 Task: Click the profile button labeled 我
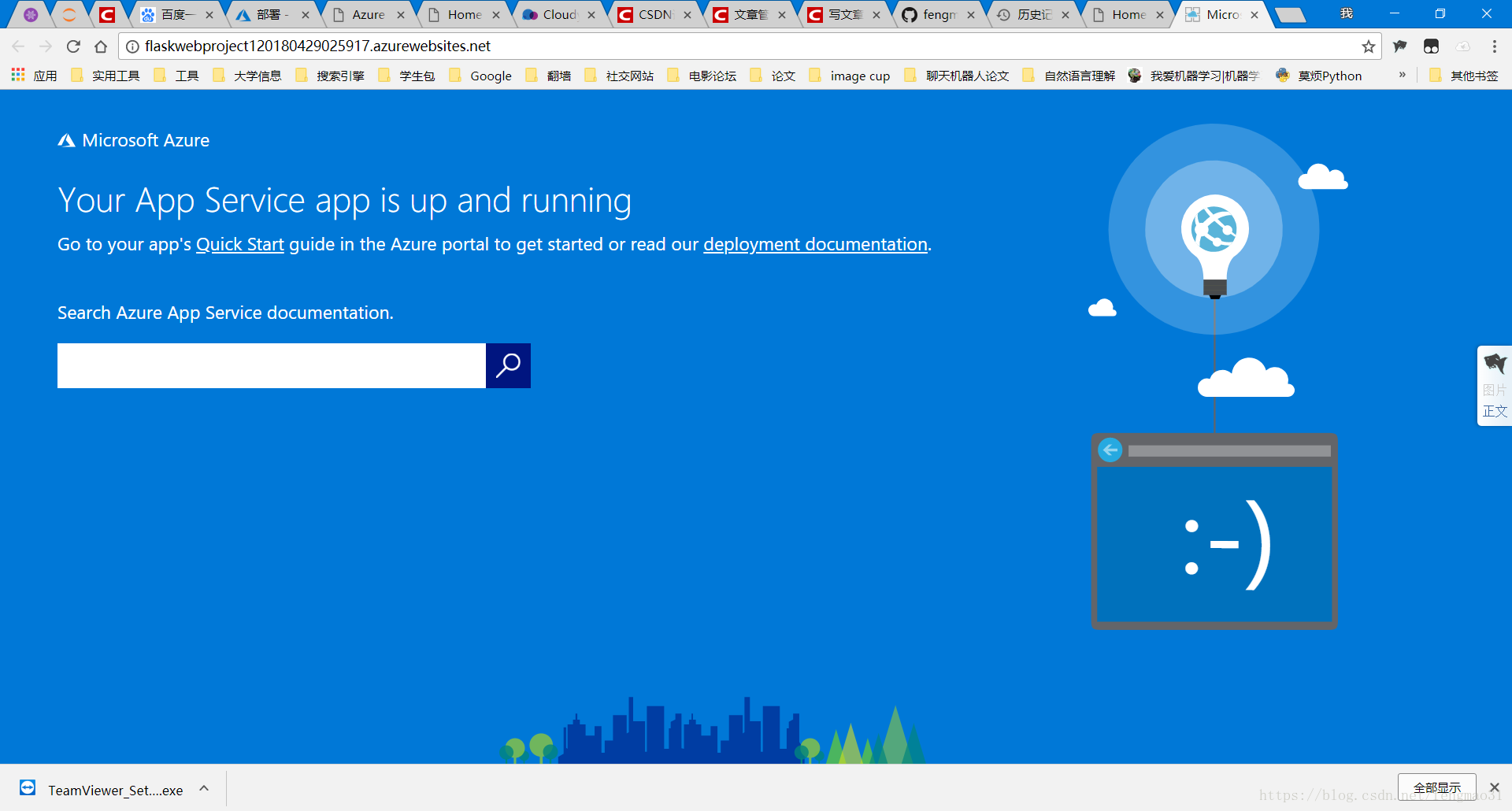point(1347,13)
